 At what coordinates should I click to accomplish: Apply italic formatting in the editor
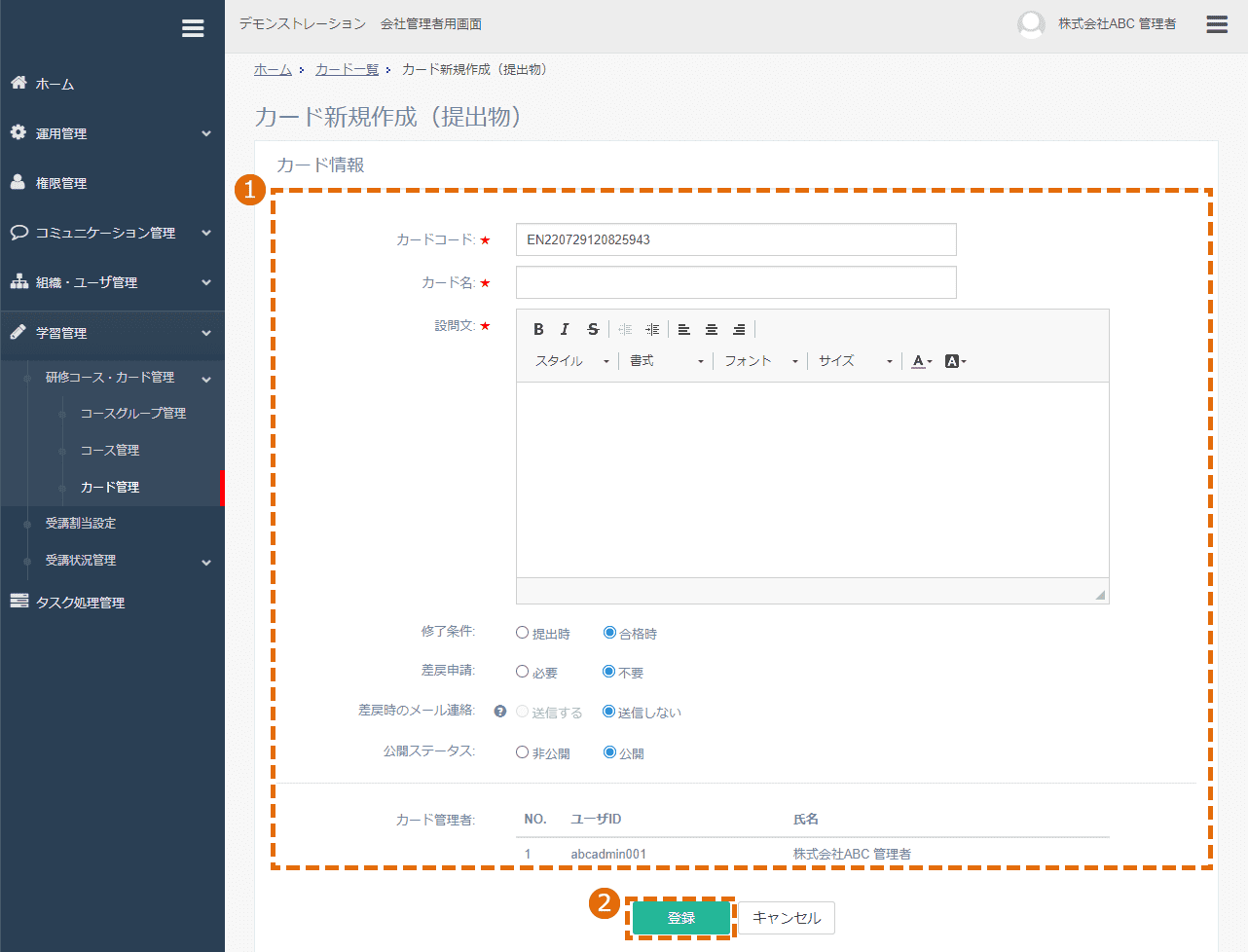(565, 329)
